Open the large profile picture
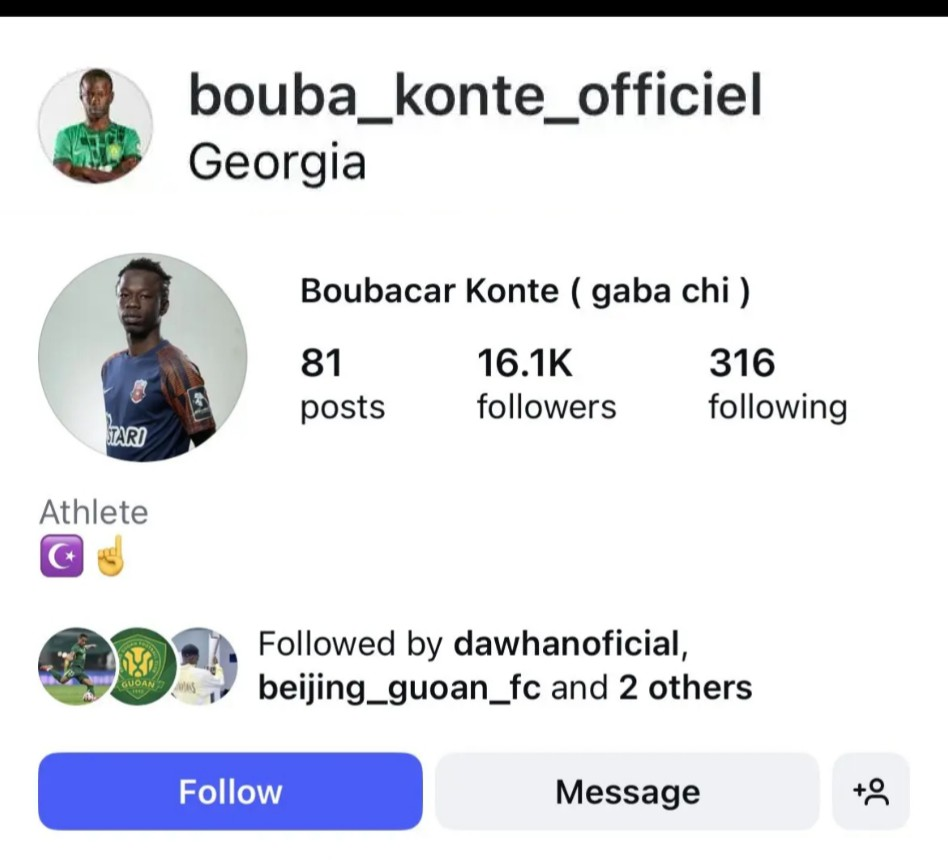 (x=142, y=357)
